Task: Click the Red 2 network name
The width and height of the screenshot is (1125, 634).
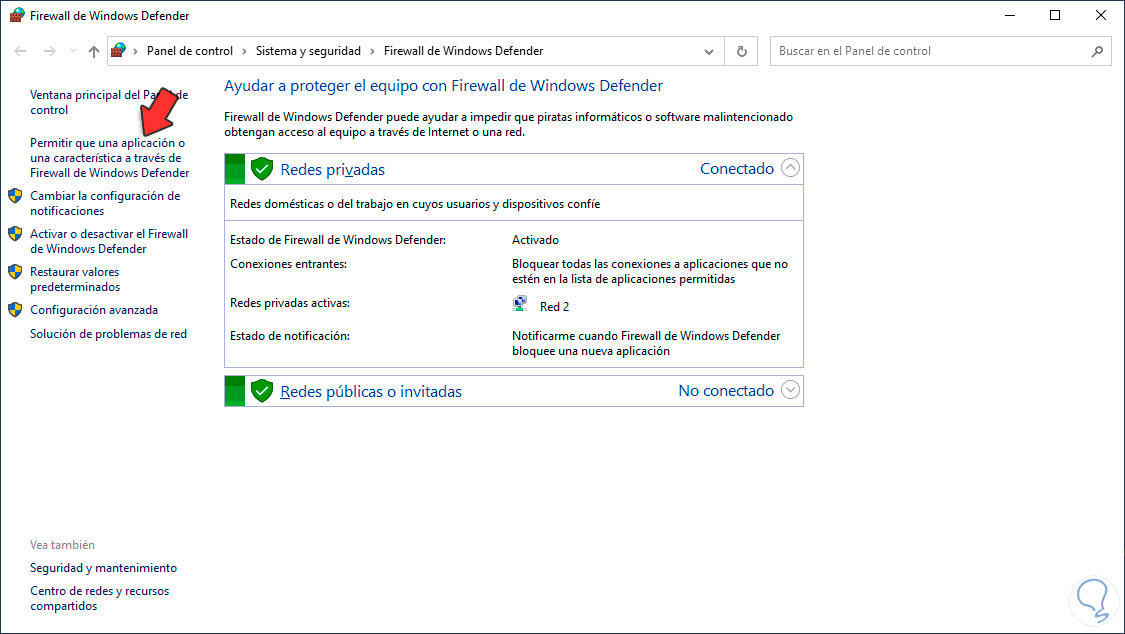Action: tap(555, 307)
